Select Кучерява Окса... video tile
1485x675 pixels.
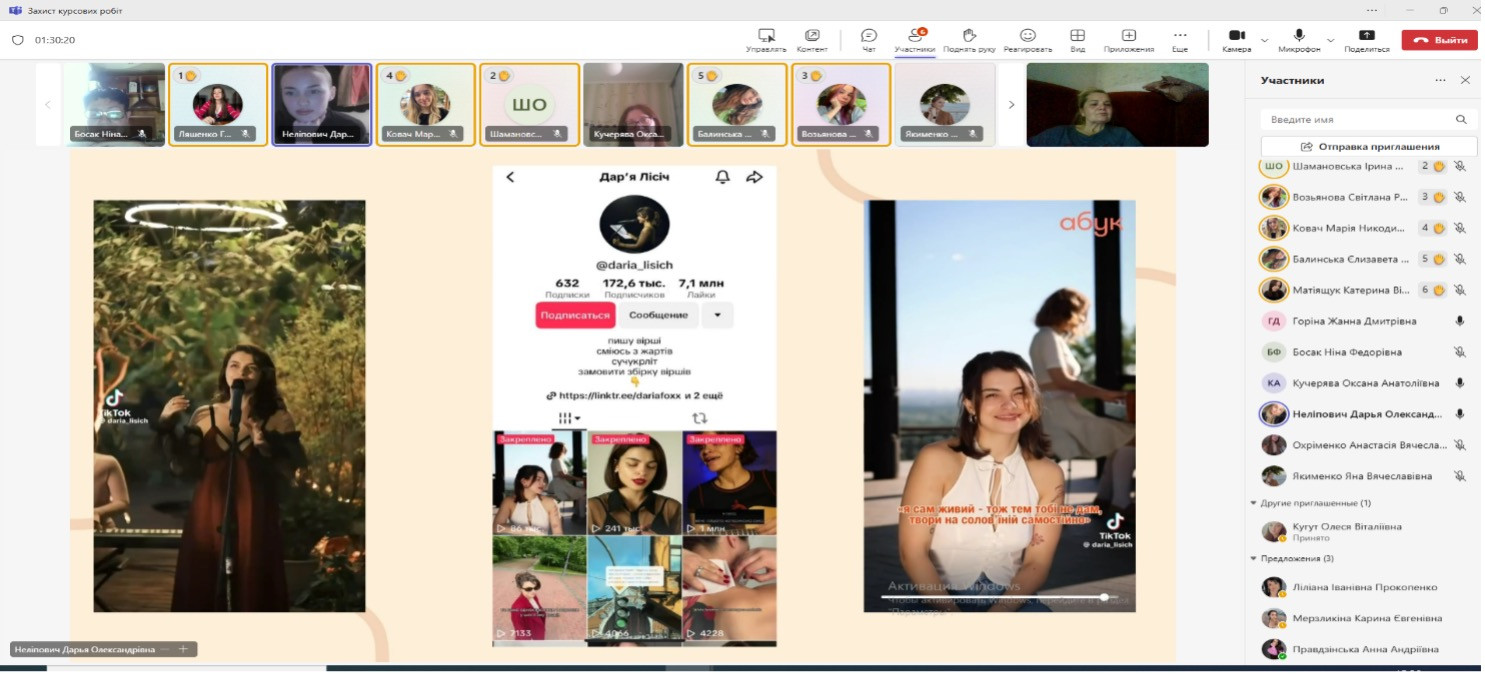click(x=634, y=105)
